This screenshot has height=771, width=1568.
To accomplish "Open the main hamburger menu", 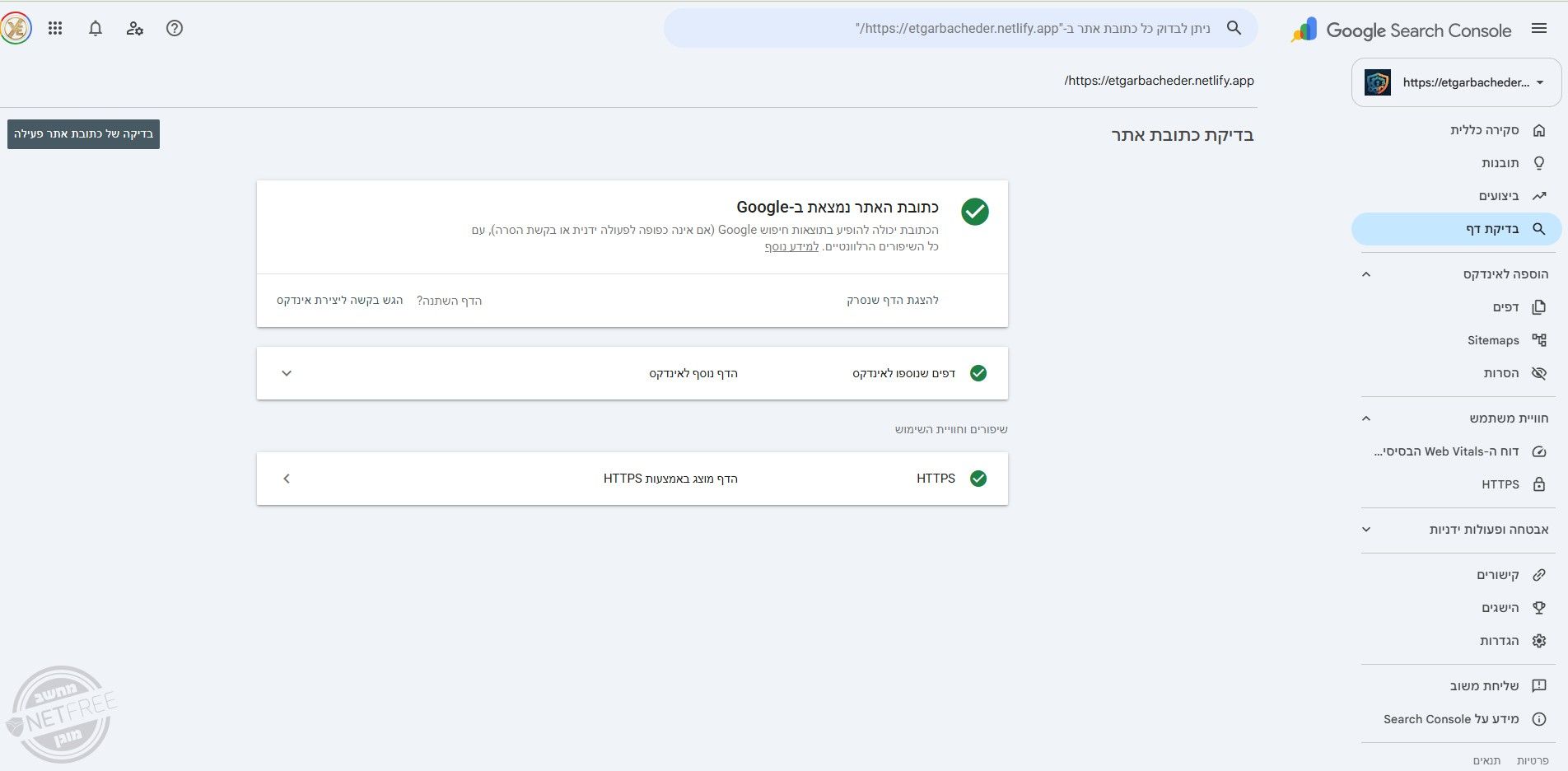I will click(x=1538, y=29).
